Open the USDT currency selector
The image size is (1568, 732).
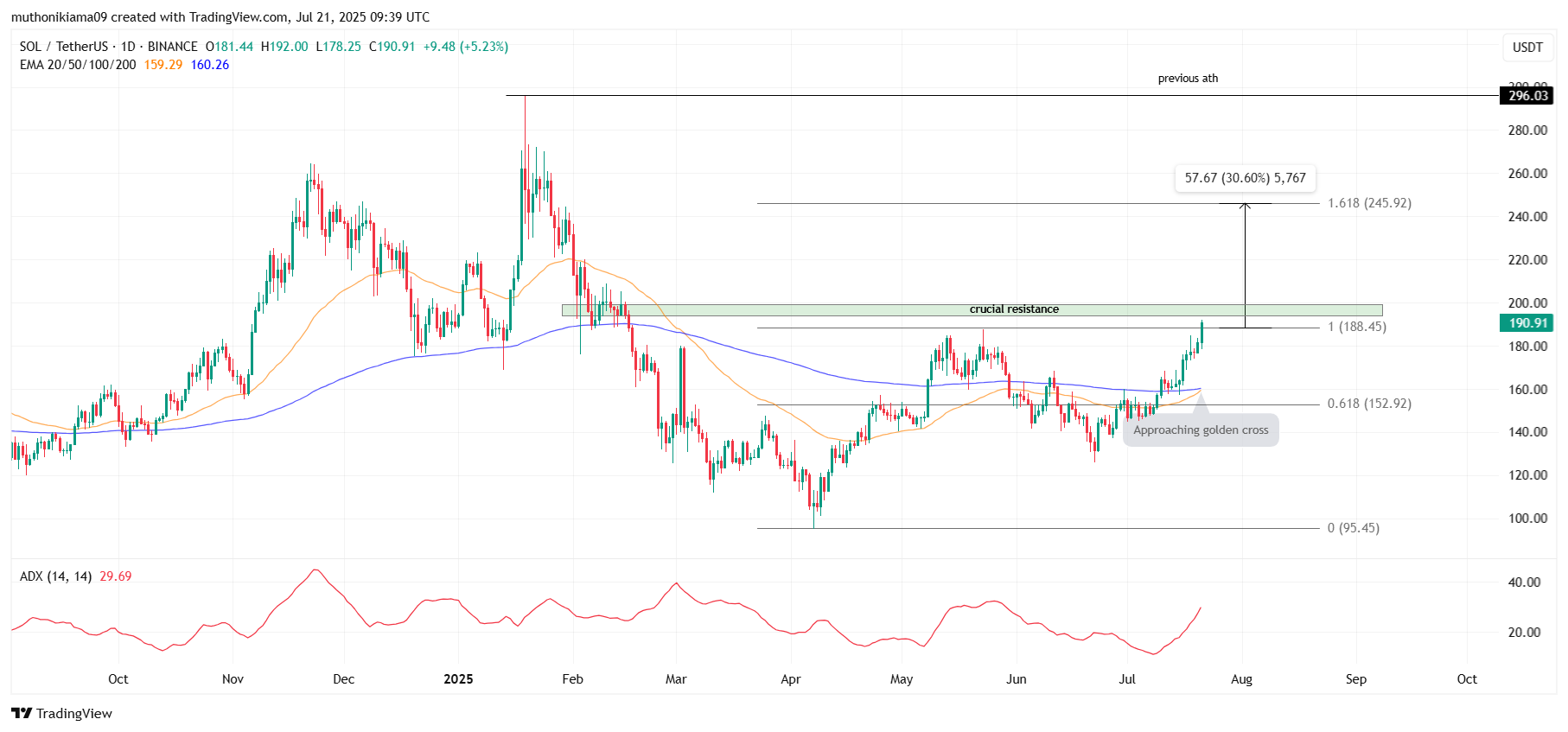pos(1527,47)
